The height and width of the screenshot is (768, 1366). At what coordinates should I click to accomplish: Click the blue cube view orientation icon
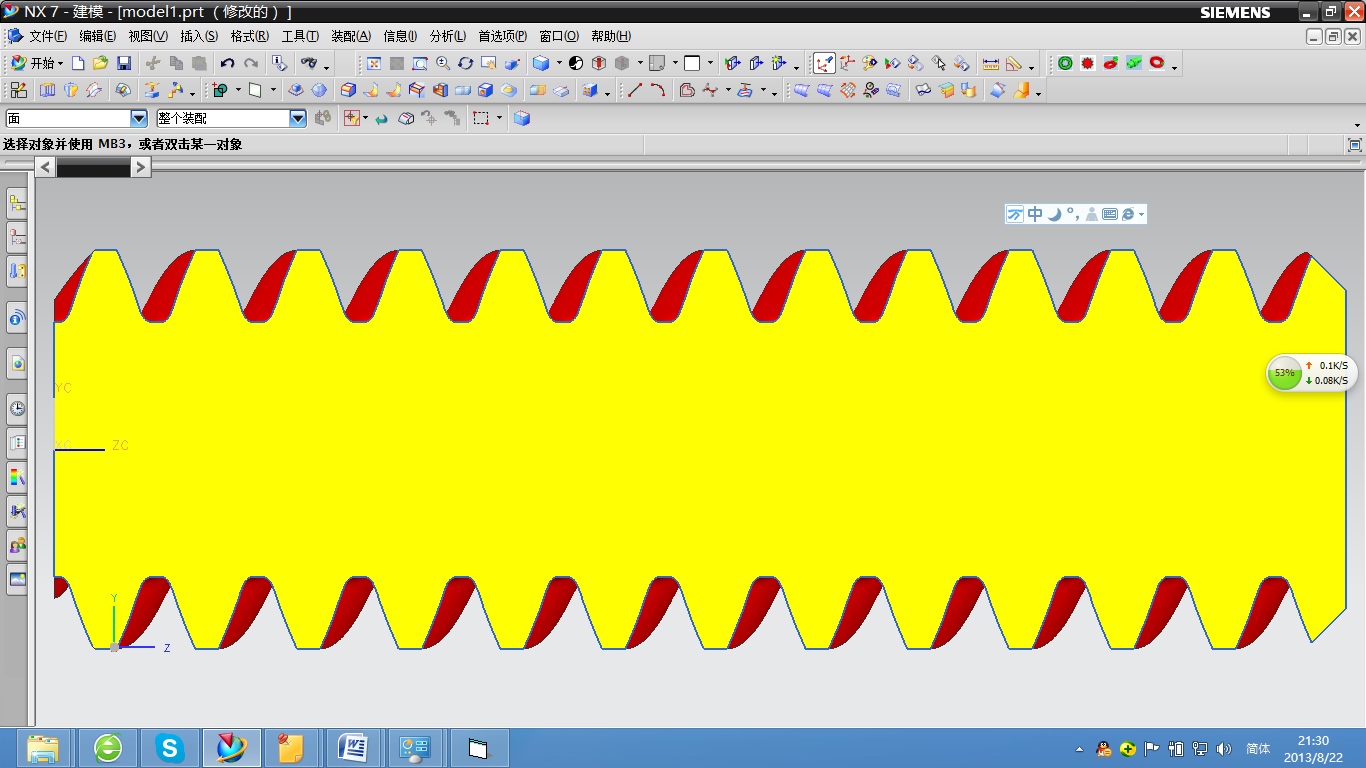[x=541, y=63]
